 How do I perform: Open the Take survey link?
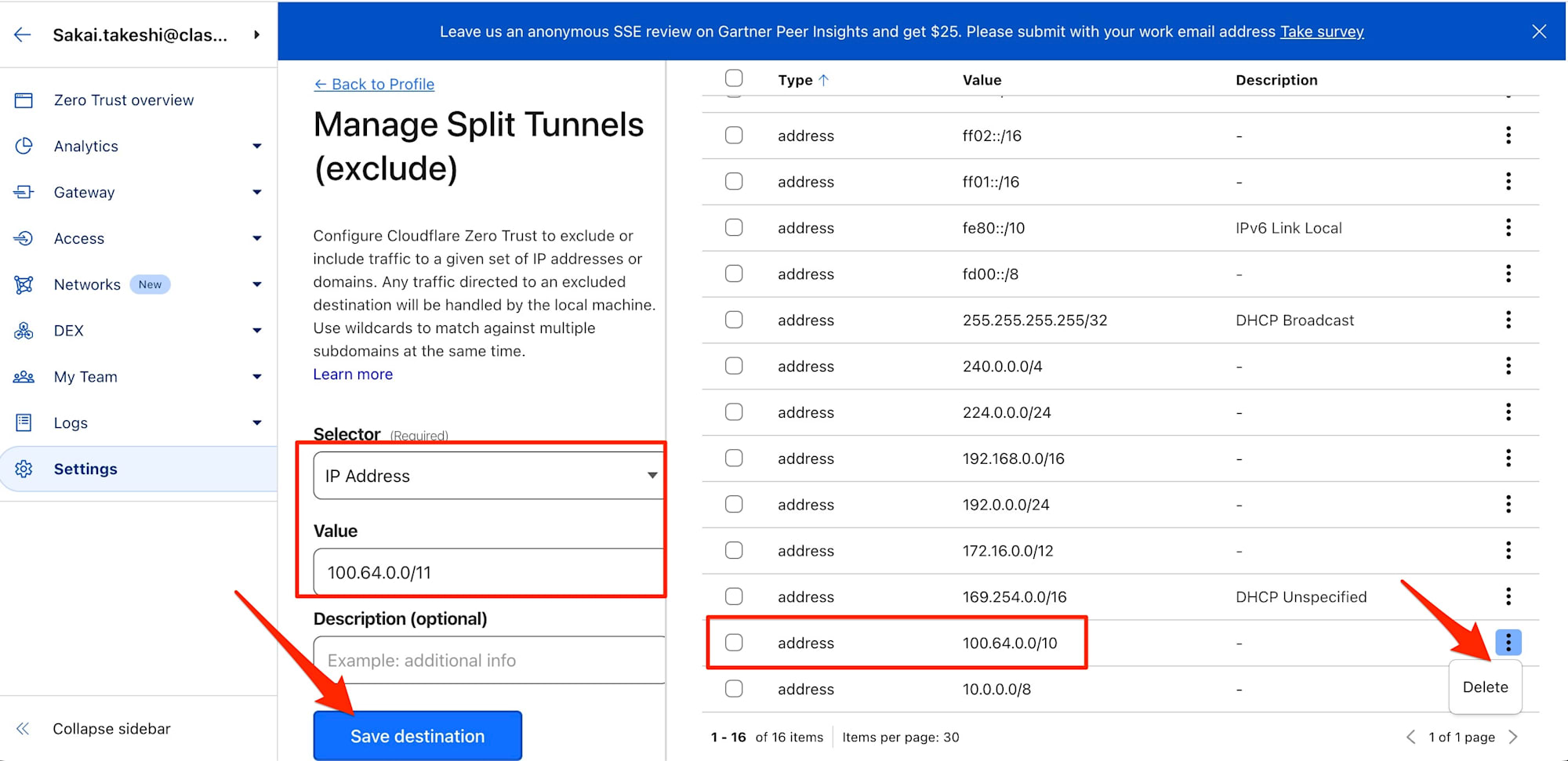point(1322,31)
